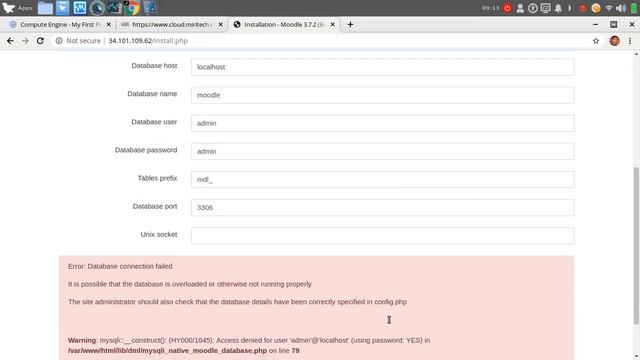
Task: Click the 'Unix socket' label
Action: pyautogui.click(x=159, y=234)
